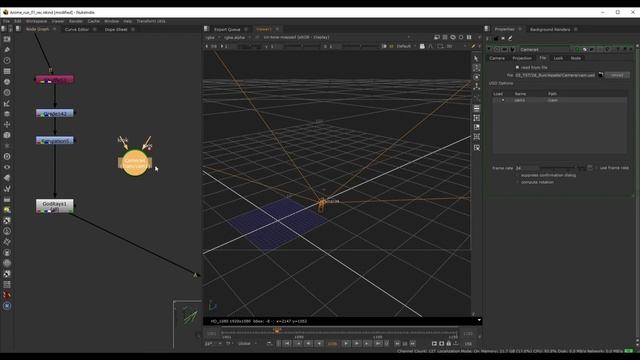Switch to the Export Queue tab
This screenshot has width=640, height=360.
point(227,29)
